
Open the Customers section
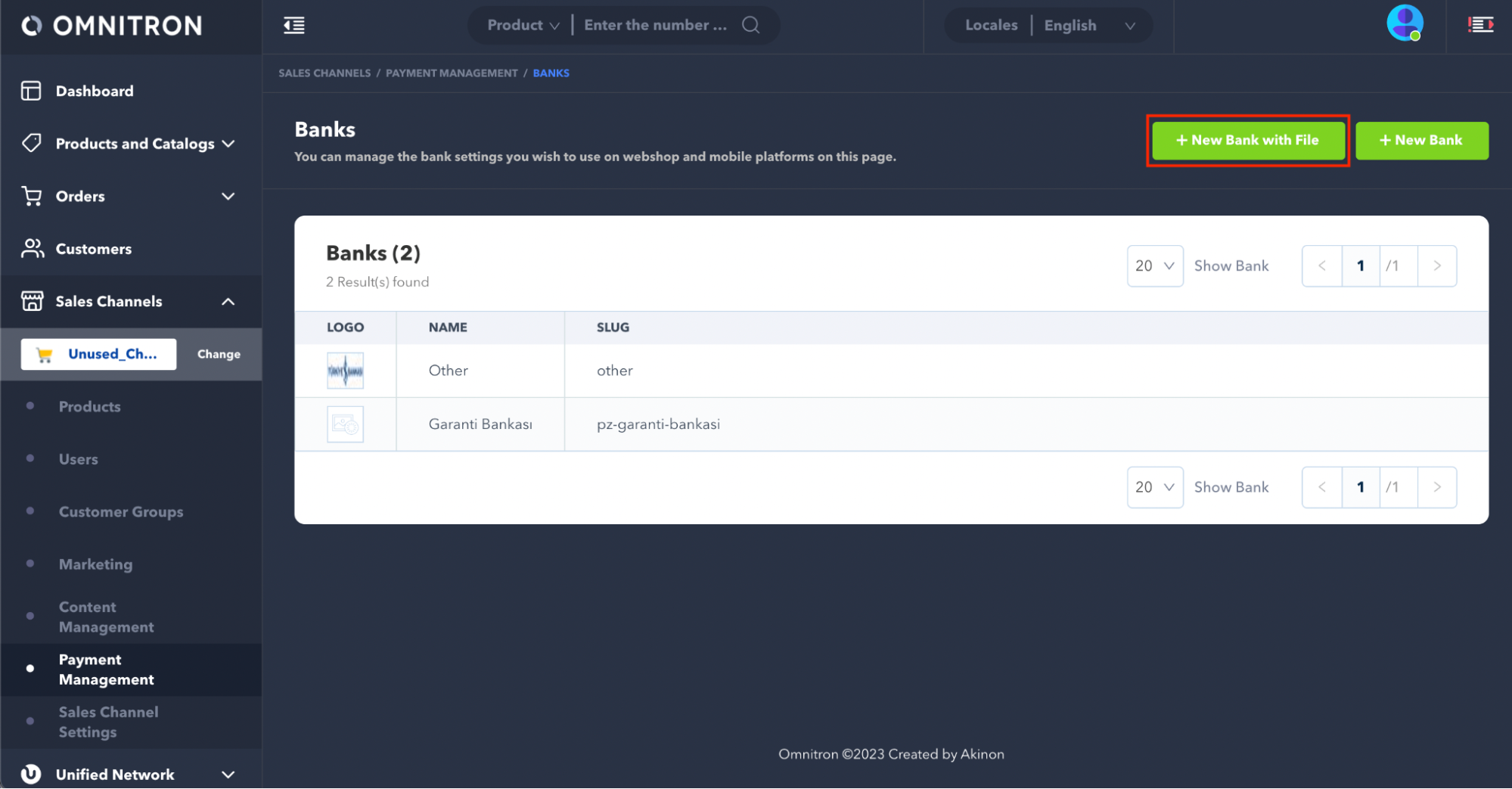click(93, 249)
